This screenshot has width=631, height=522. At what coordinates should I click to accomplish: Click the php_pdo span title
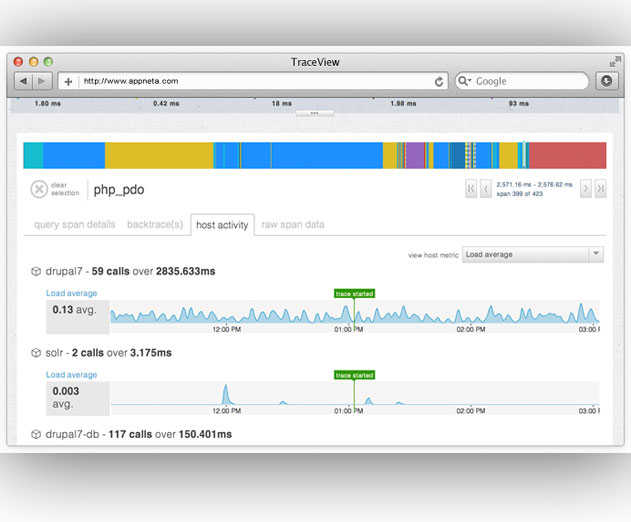[119, 190]
